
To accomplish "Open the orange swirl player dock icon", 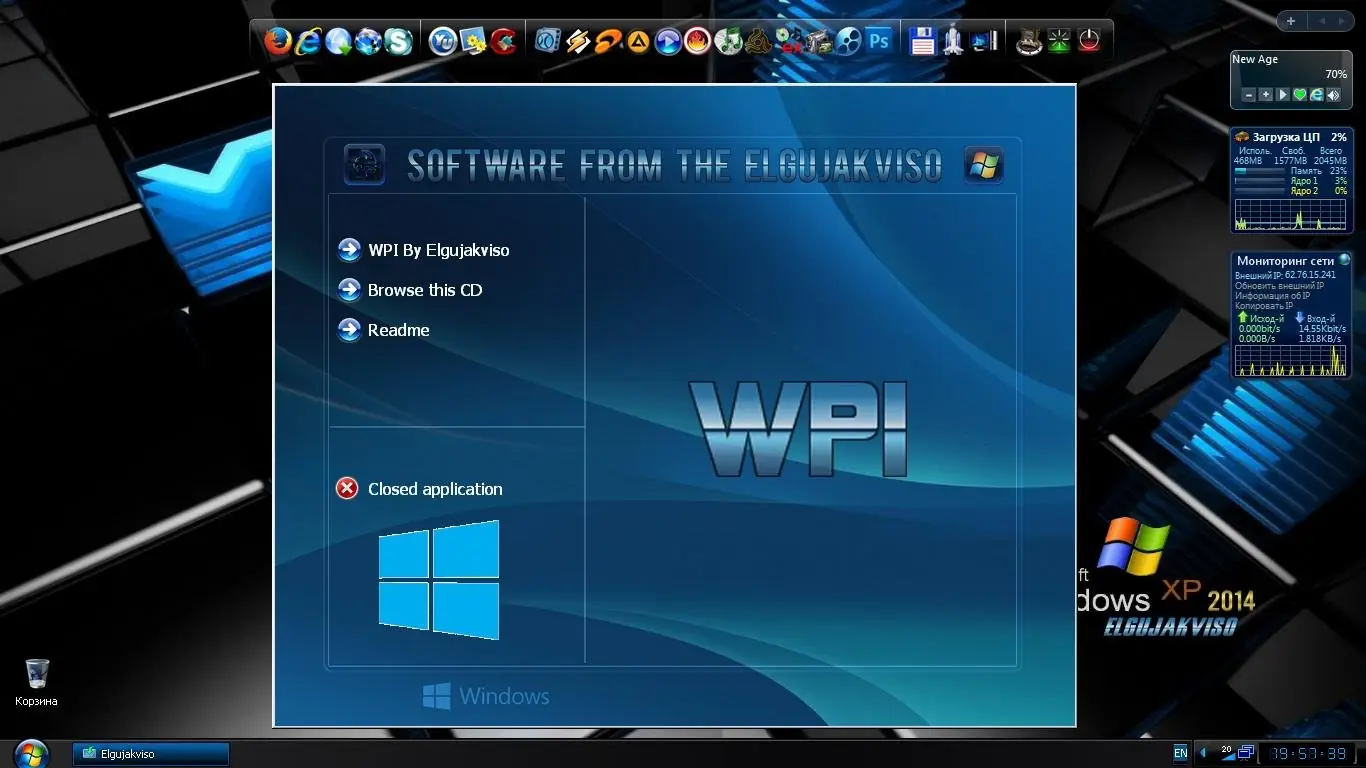I will pos(608,41).
